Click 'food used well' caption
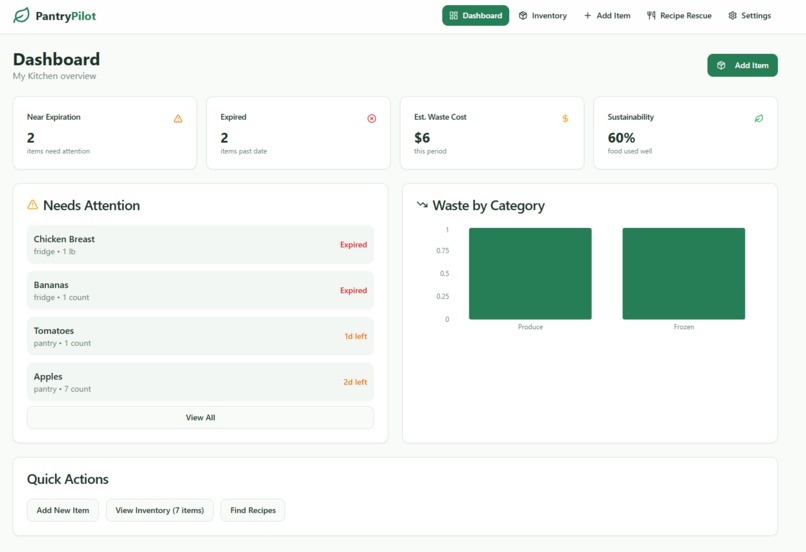 coord(630,151)
